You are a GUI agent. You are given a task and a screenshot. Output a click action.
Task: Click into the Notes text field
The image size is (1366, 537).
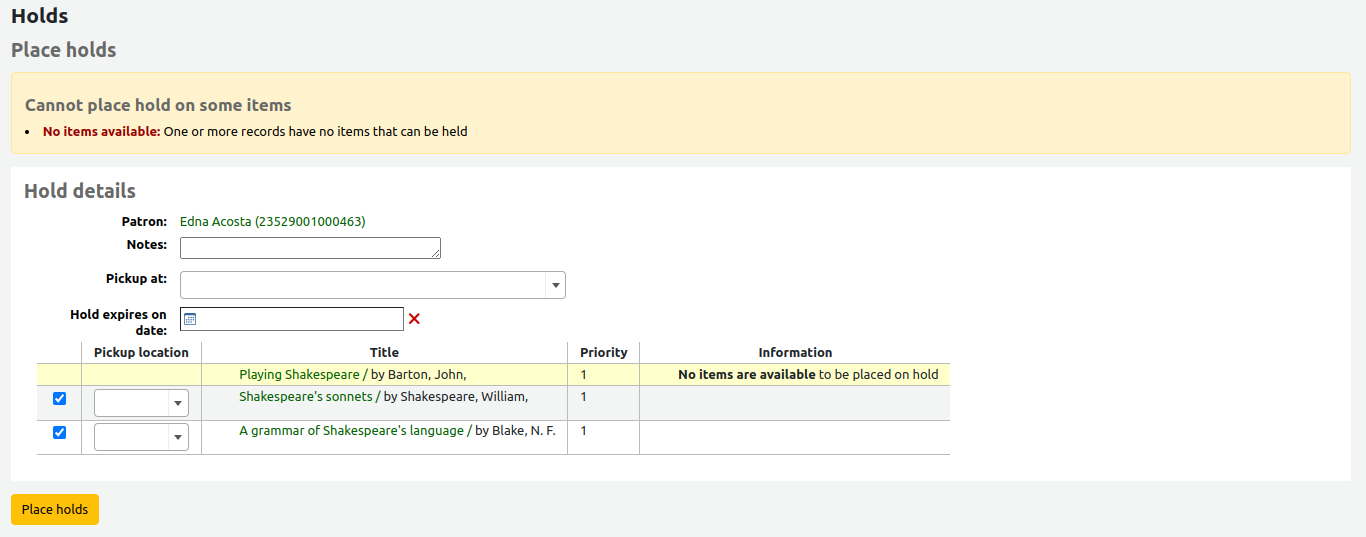tap(308, 248)
